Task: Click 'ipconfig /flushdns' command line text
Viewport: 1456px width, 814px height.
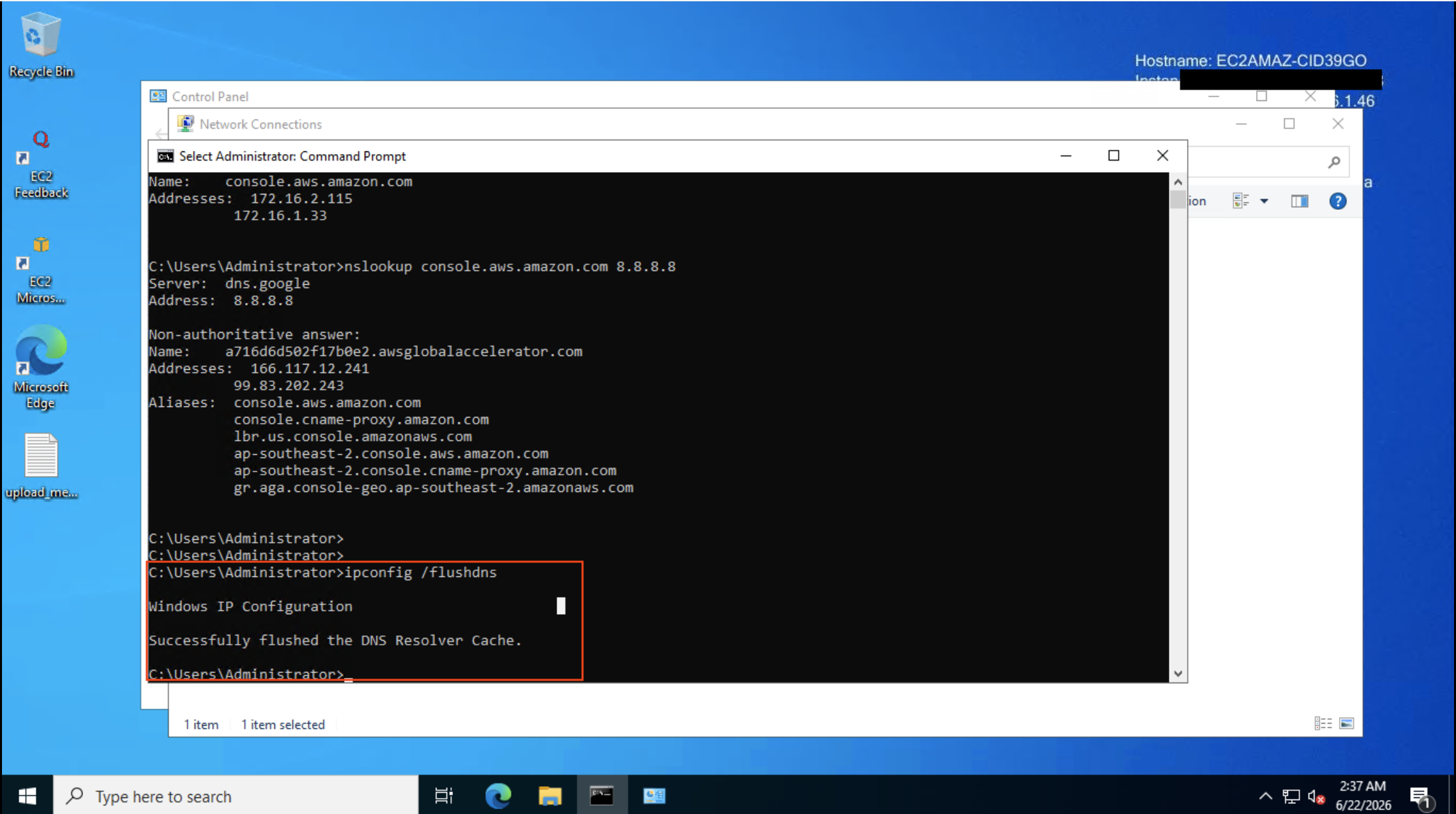Action: click(x=420, y=572)
